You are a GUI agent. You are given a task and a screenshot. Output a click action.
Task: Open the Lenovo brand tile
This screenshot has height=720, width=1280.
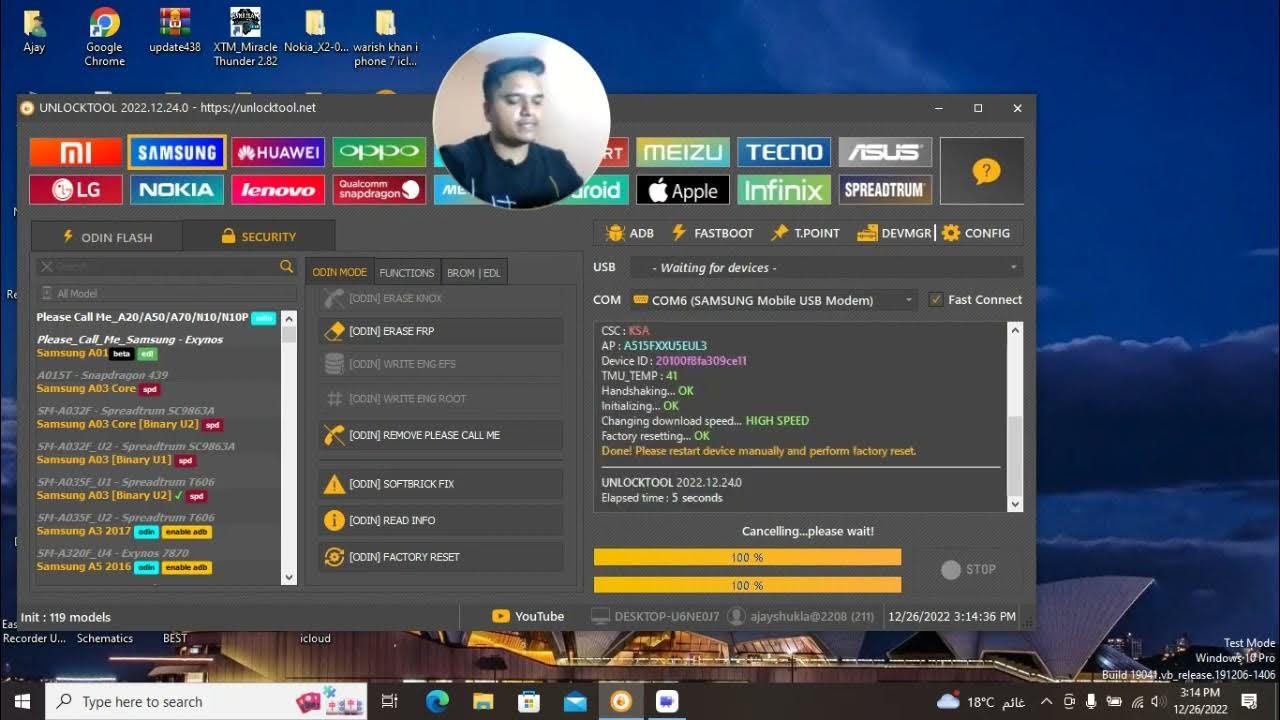click(278, 190)
